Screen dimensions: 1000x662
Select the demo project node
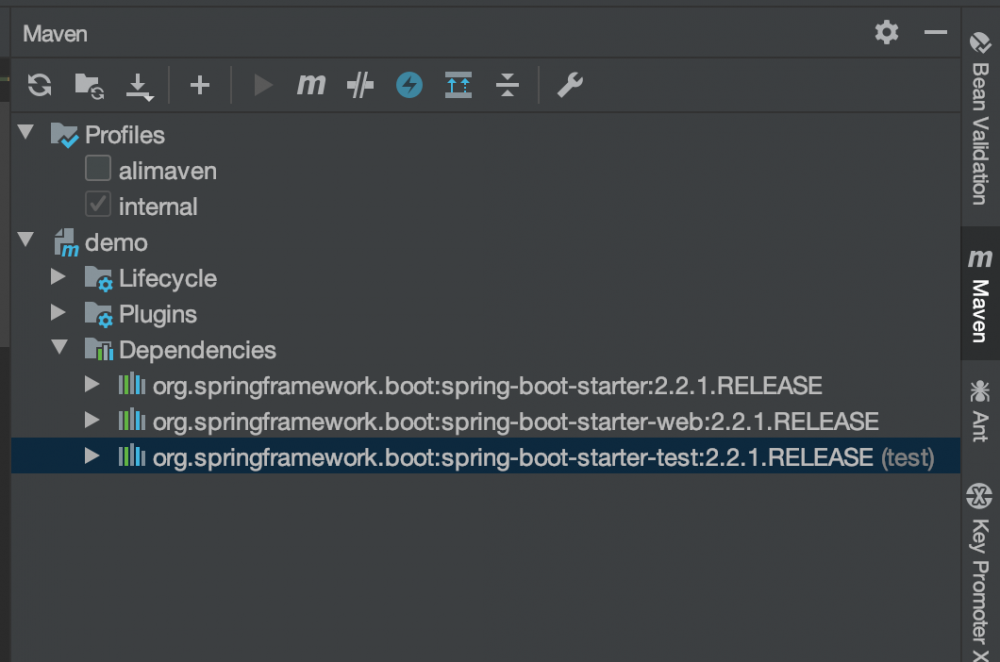(x=116, y=242)
